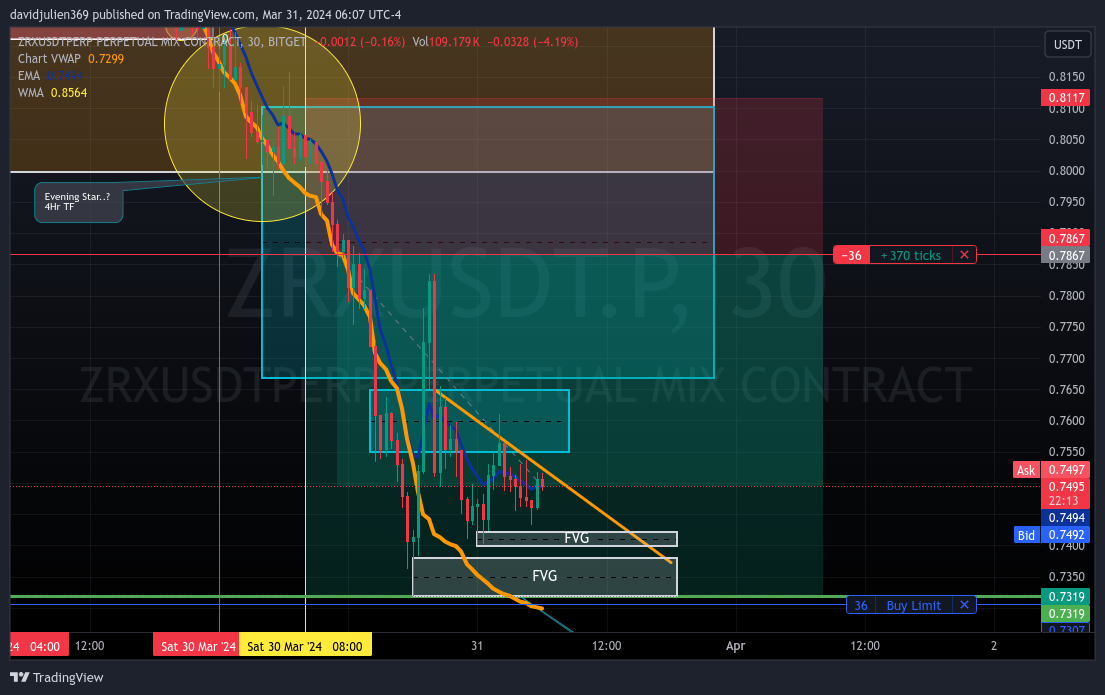Image resolution: width=1105 pixels, height=695 pixels.
Task: Select the Ask price label
Action: point(1026,470)
